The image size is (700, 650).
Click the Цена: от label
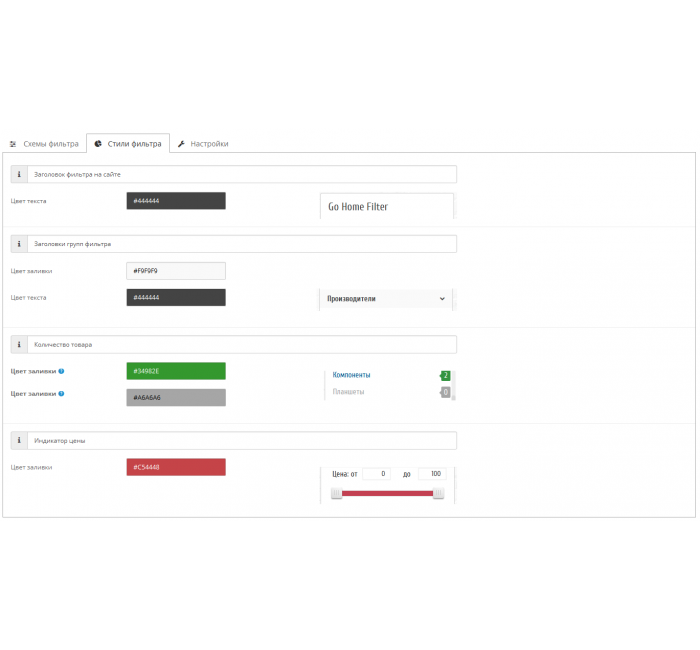tap(345, 474)
